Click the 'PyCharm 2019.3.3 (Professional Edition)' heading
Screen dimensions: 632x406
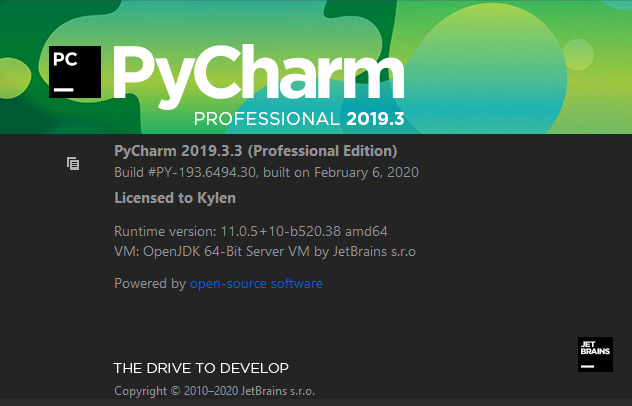(x=256, y=151)
